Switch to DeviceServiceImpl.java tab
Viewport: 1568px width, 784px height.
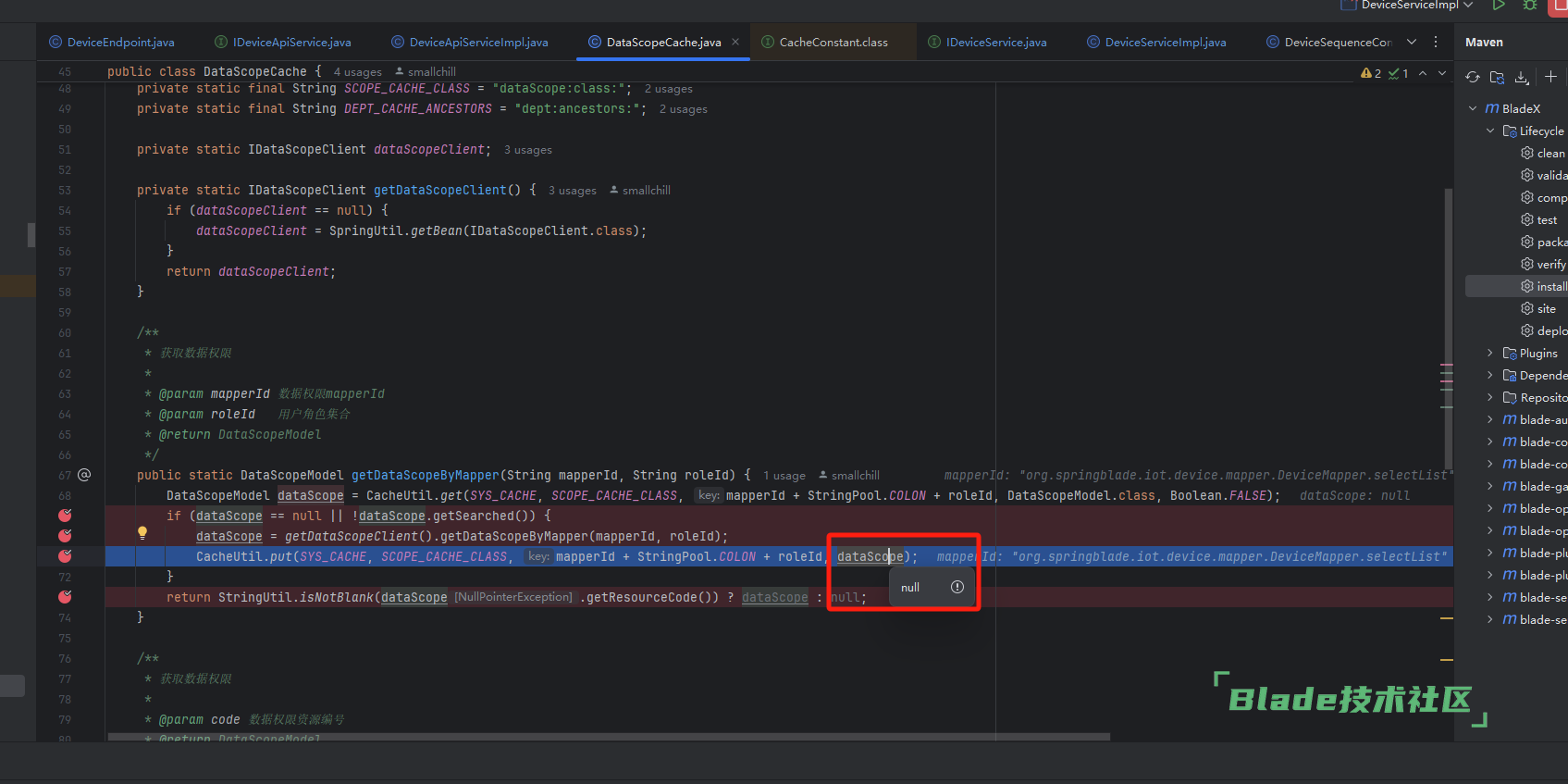(1156, 42)
